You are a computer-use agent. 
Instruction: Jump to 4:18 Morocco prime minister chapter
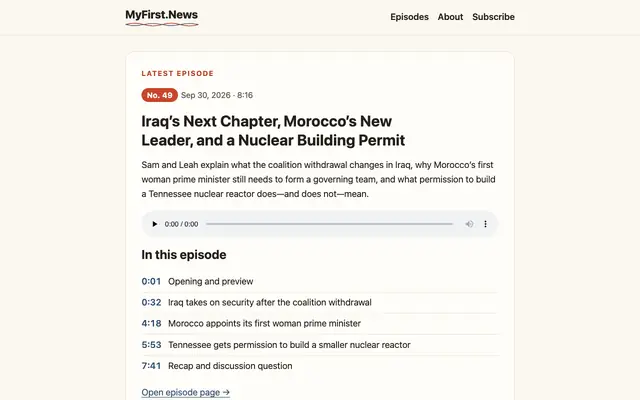click(151, 323)
